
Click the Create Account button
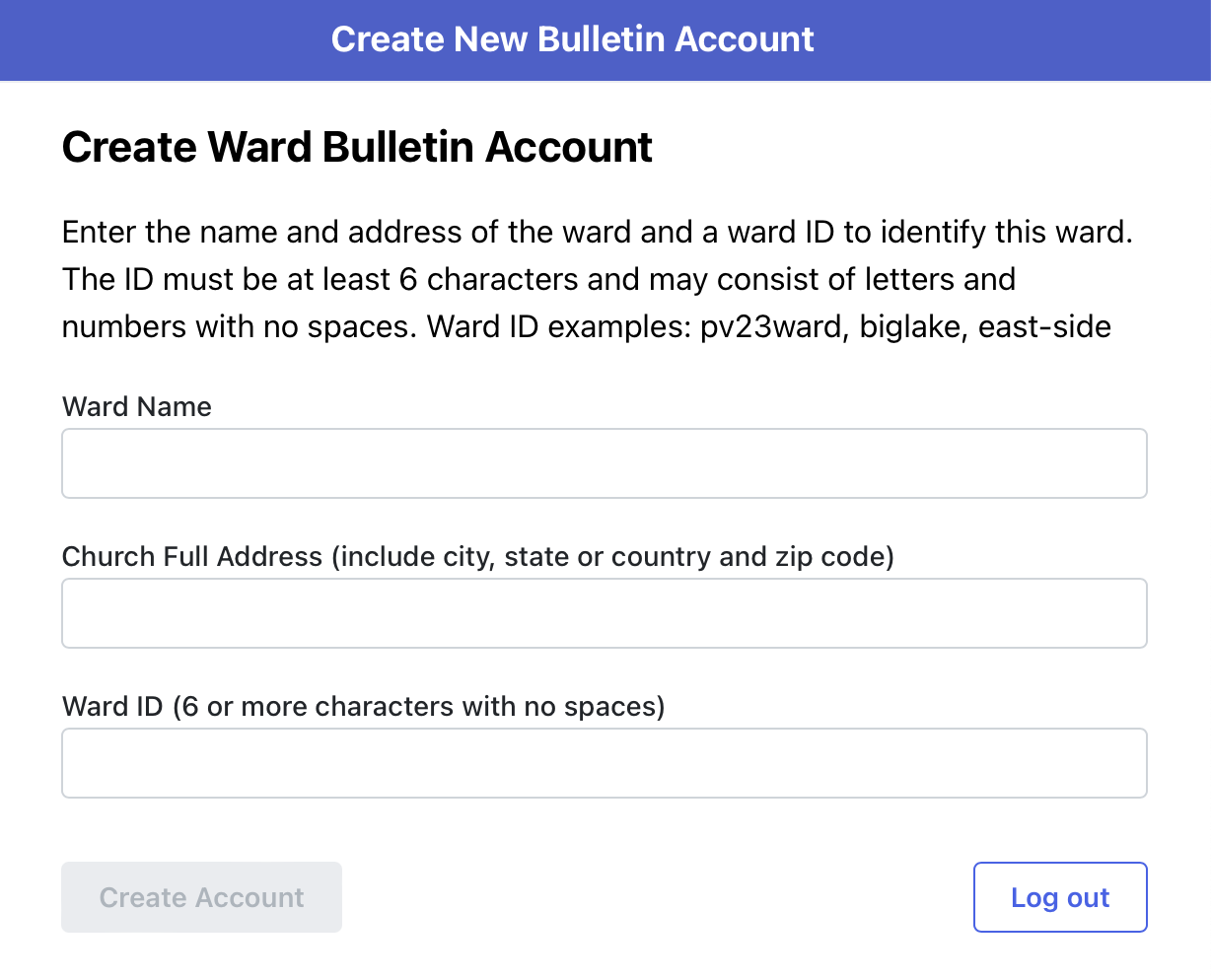click(x=201, y=897)
